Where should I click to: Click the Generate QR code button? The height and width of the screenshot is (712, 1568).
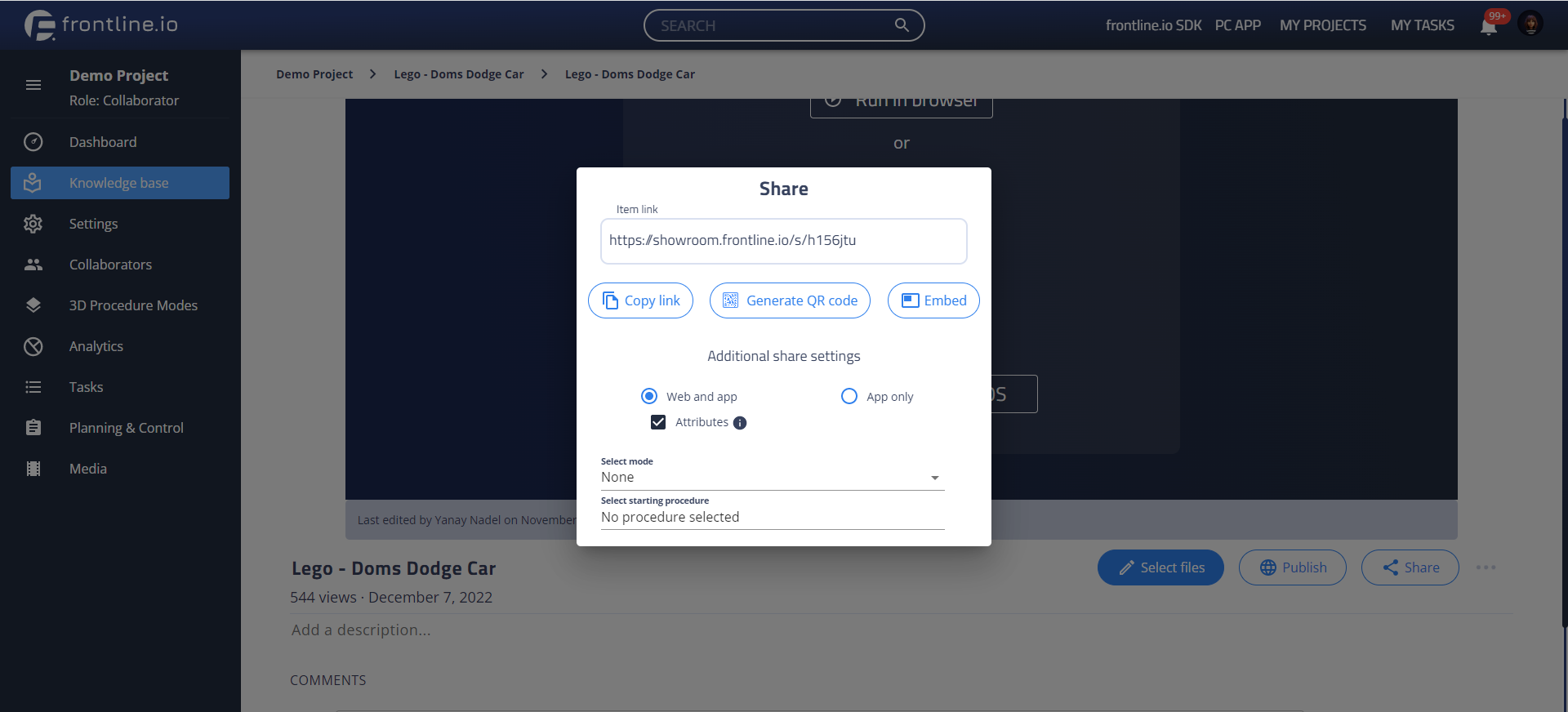pos(790,300)
